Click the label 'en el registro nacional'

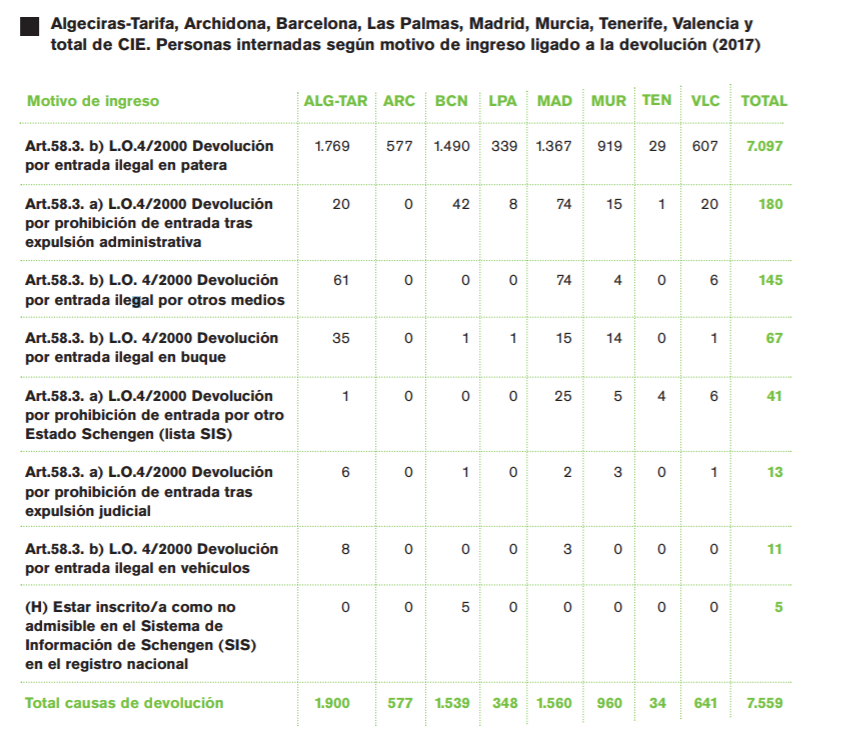107,664
